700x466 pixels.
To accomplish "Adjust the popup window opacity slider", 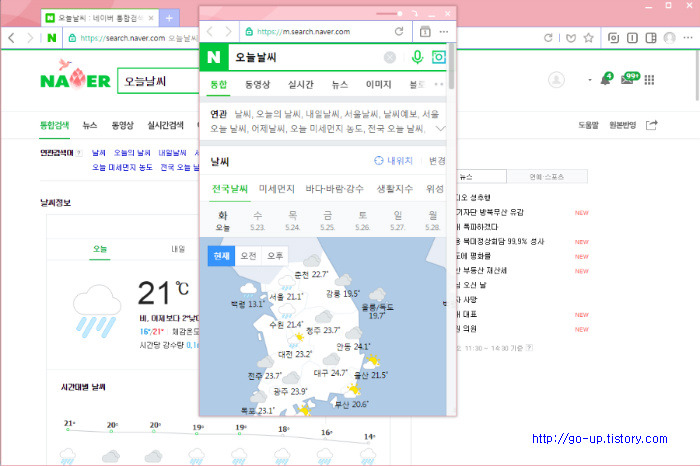I will coord(389,14).
